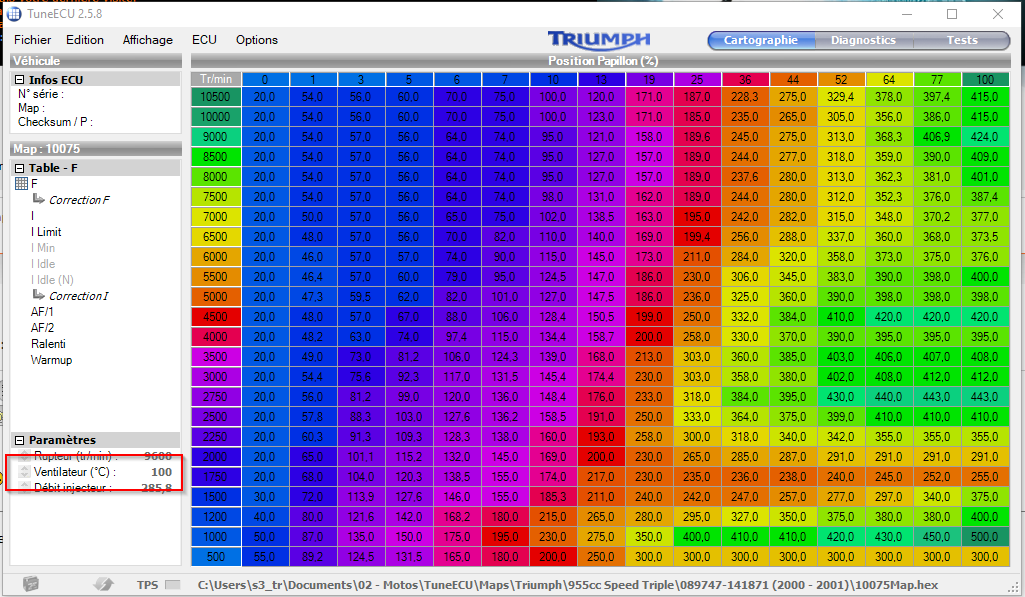The height and width of the screenshot is (597, 1025).
Task: Click the ECU connection arrows icon in status bar
Action: (x=103, y=584)
